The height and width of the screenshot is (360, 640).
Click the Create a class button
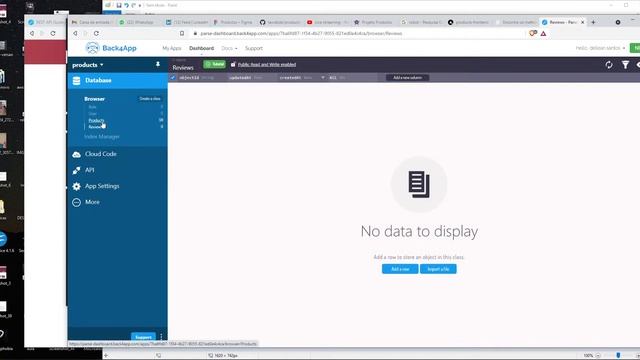click(150, 99)
